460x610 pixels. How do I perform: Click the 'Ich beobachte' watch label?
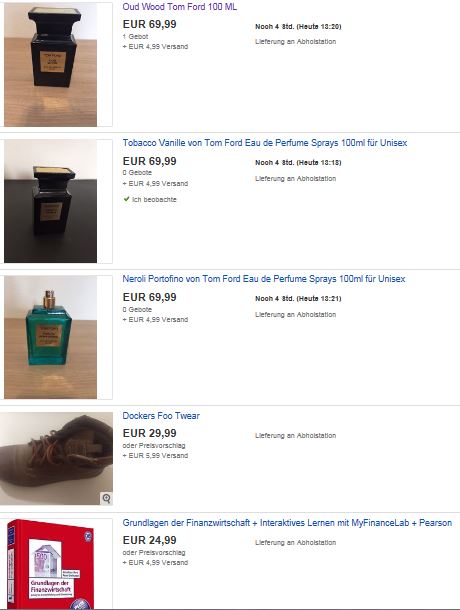(154, 199)
